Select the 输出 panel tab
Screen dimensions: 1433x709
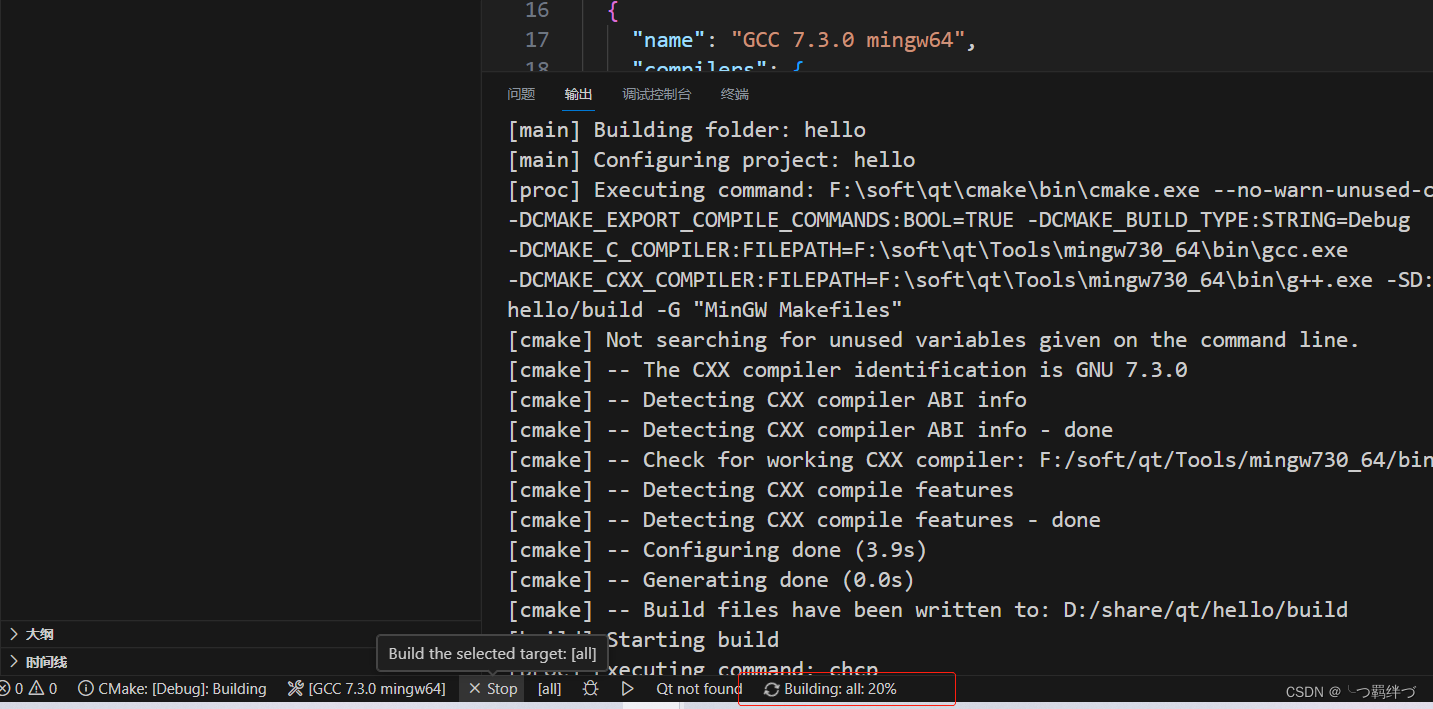click(x=578, y=94)
